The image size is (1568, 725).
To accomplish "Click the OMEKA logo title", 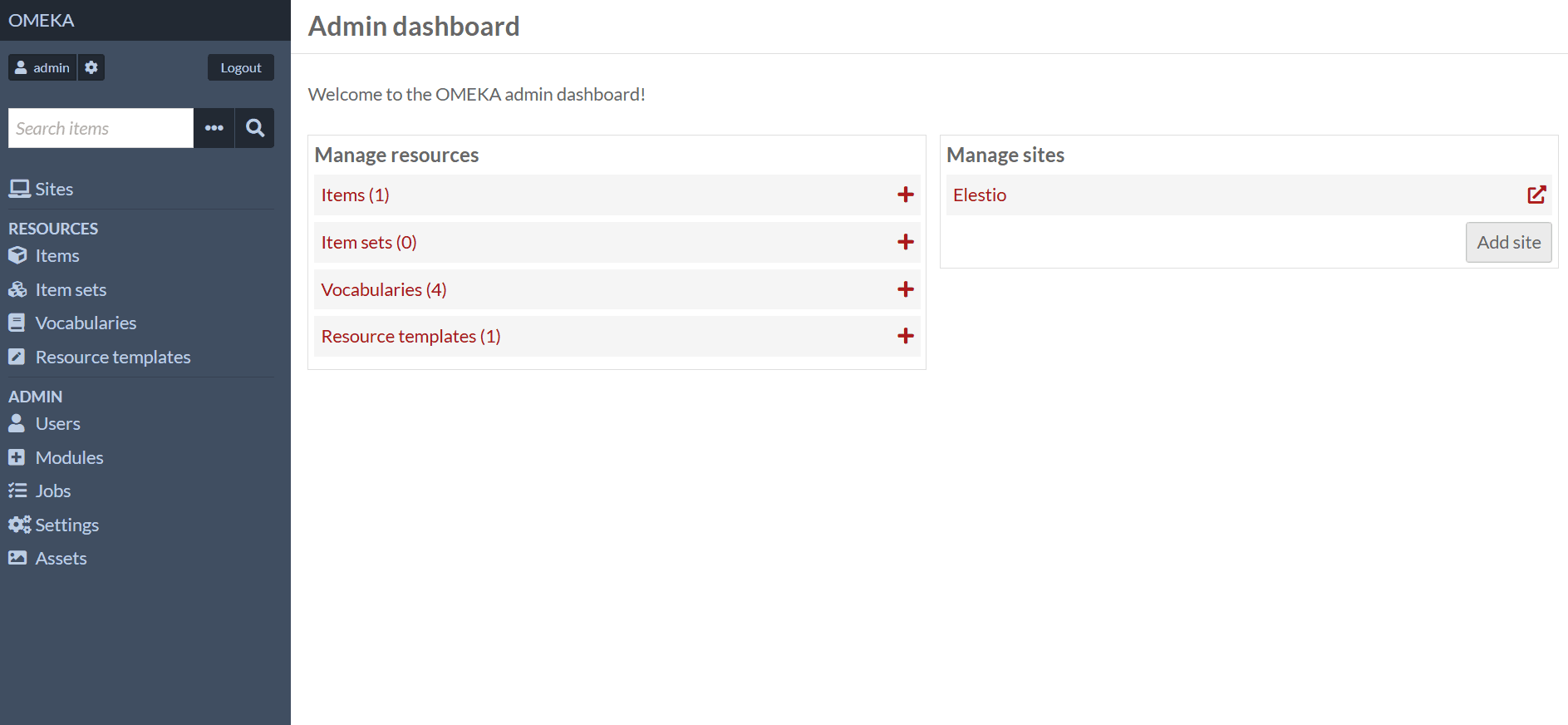I will tap(41, 20).
